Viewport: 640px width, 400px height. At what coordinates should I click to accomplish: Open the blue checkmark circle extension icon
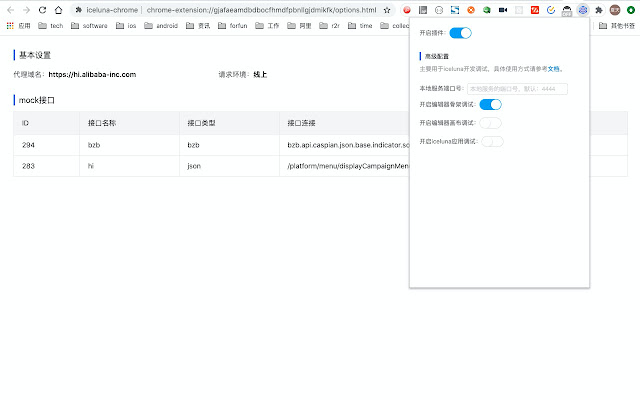[x=551, y=10]
